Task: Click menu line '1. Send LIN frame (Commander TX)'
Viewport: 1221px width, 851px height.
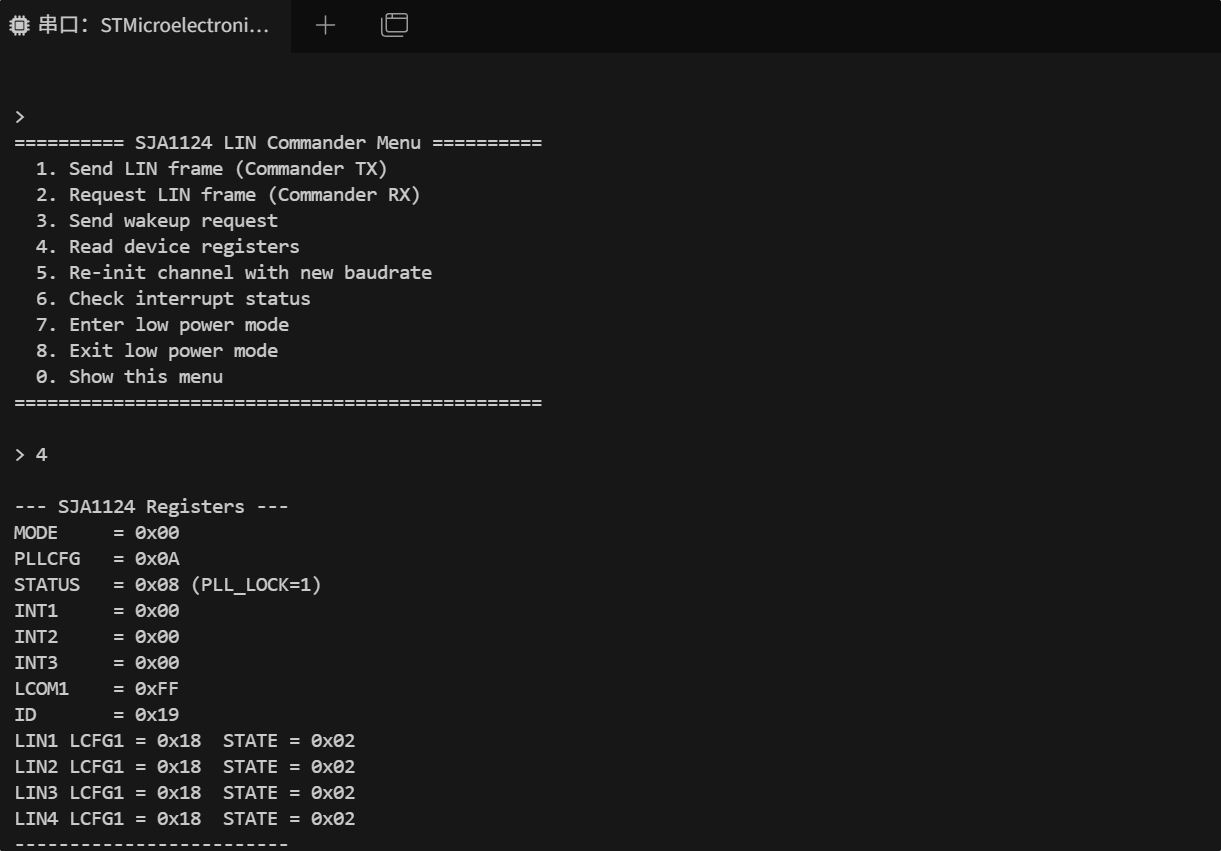Action: [x=211, y=169]
